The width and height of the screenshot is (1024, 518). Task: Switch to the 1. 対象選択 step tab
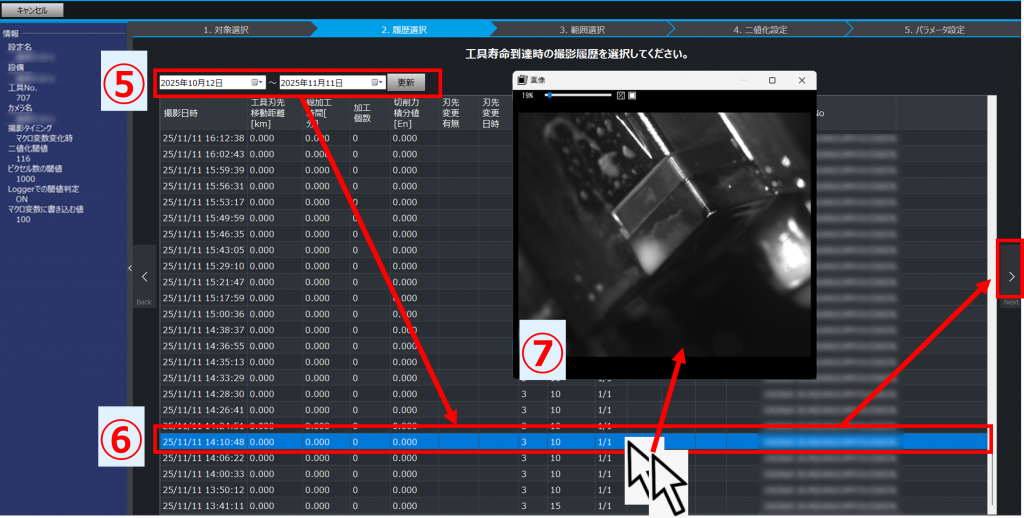click(x=226, y=30)
